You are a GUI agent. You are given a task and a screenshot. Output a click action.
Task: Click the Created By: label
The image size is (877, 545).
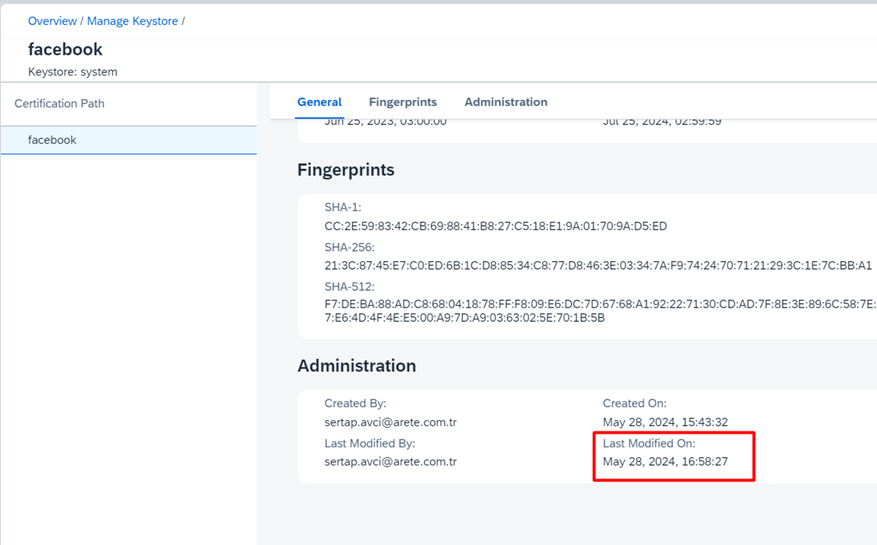pyautogui.click(x=355, y=403)
